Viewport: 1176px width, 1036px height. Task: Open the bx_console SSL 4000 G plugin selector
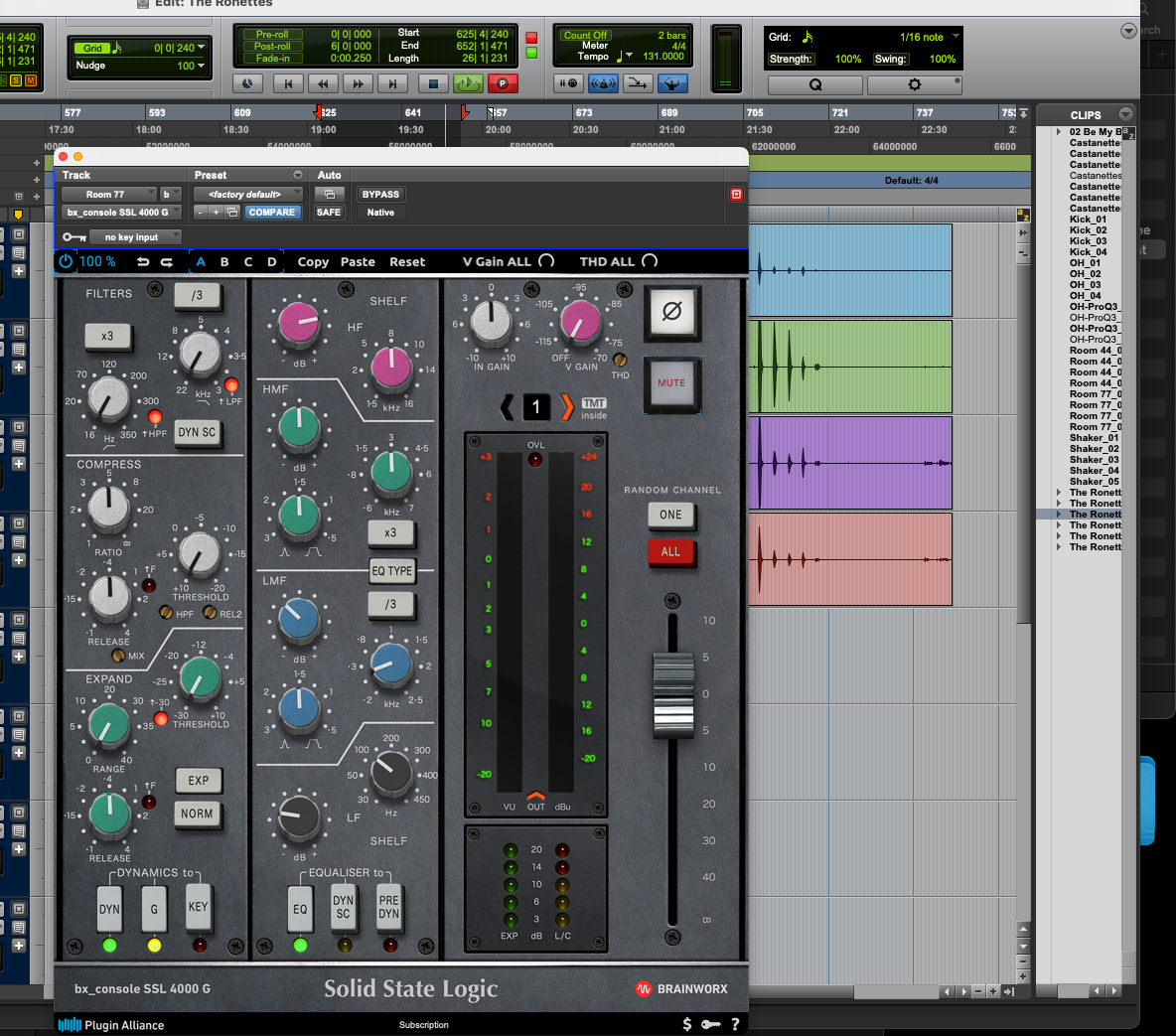coord(121,213)
